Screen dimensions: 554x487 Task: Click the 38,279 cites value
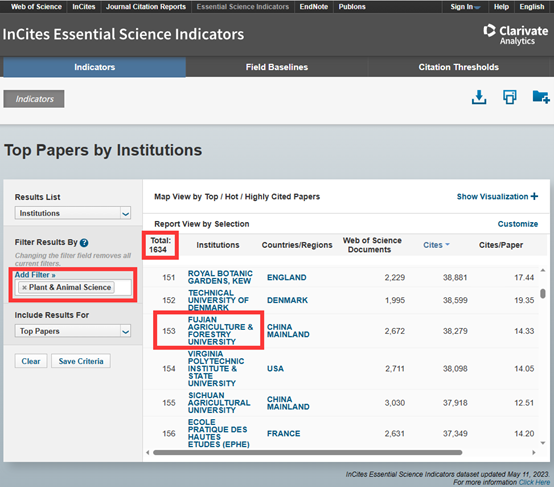(x=455, y=331)
